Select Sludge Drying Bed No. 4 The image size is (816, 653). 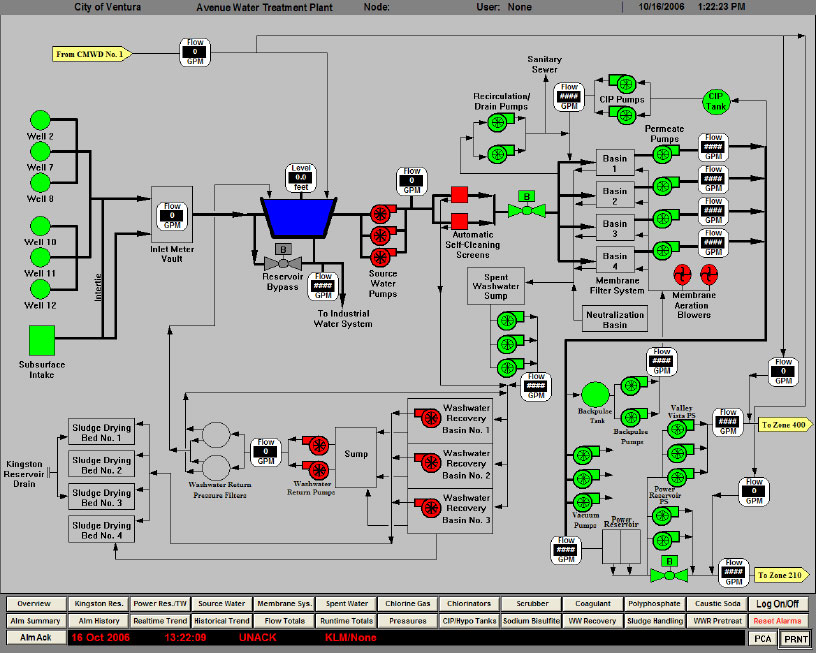click(x=101, y=529)
